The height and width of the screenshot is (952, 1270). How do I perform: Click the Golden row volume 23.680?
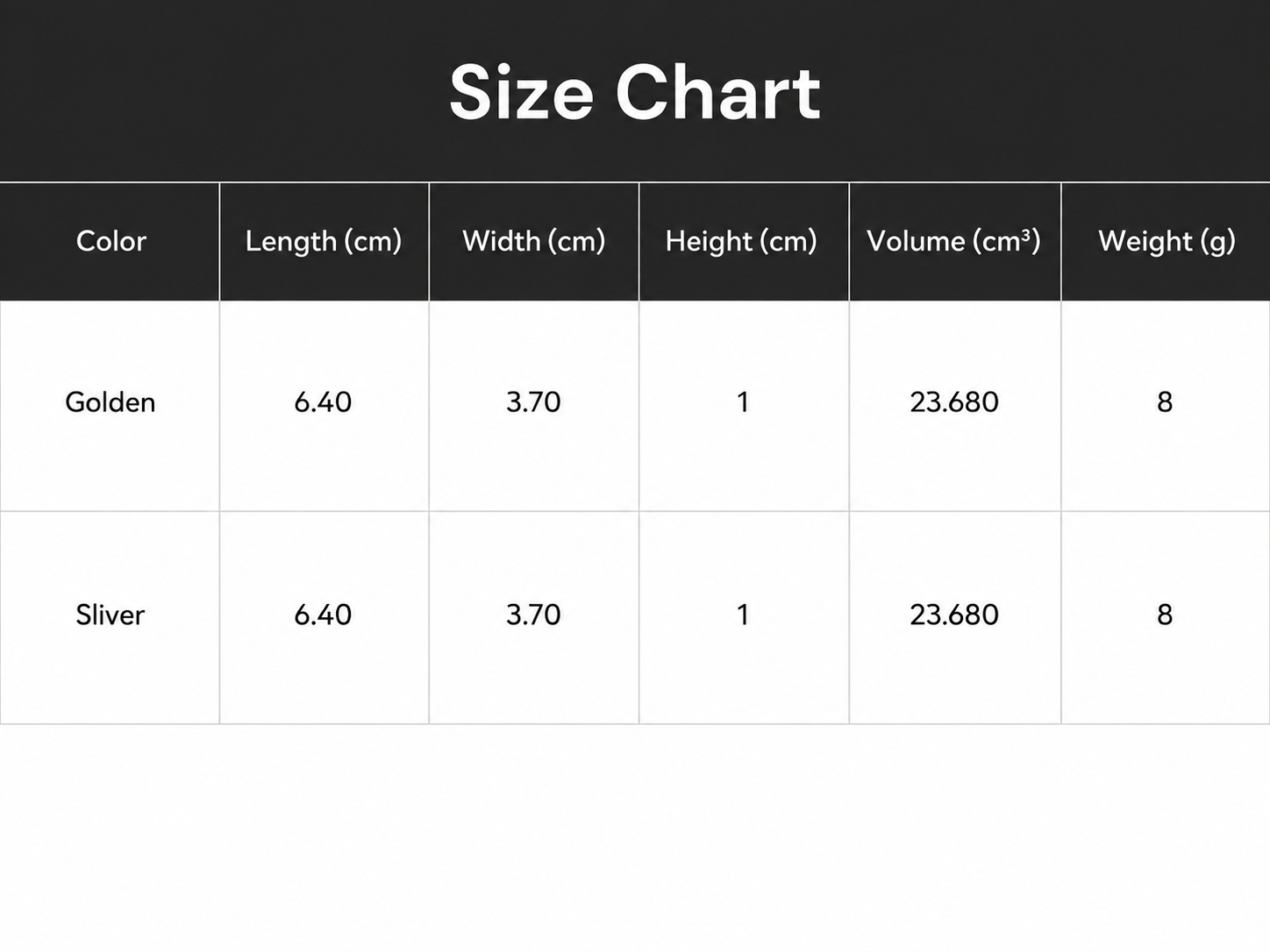click(954, 401)
